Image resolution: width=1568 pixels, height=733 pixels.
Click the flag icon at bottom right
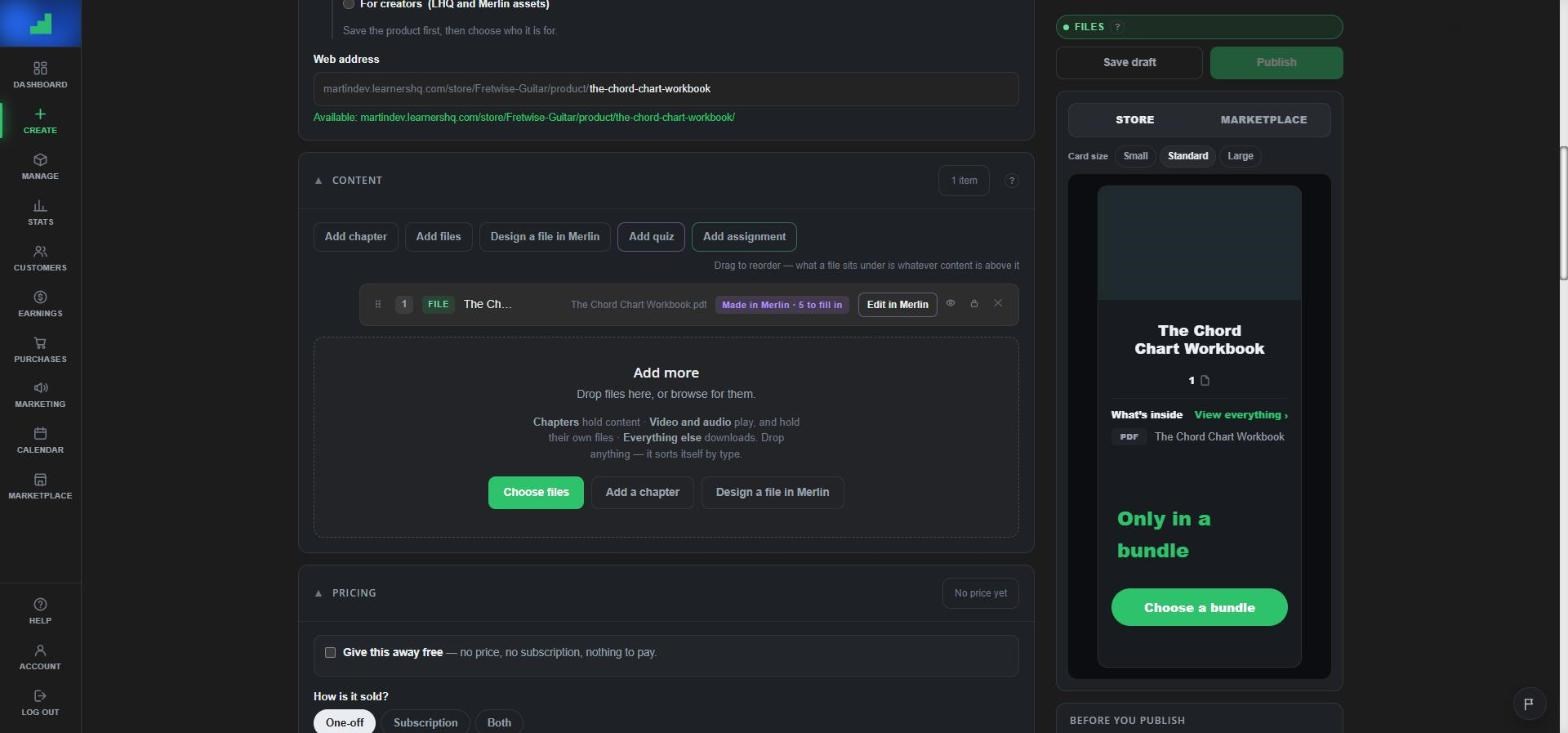tap(1528, 703)
